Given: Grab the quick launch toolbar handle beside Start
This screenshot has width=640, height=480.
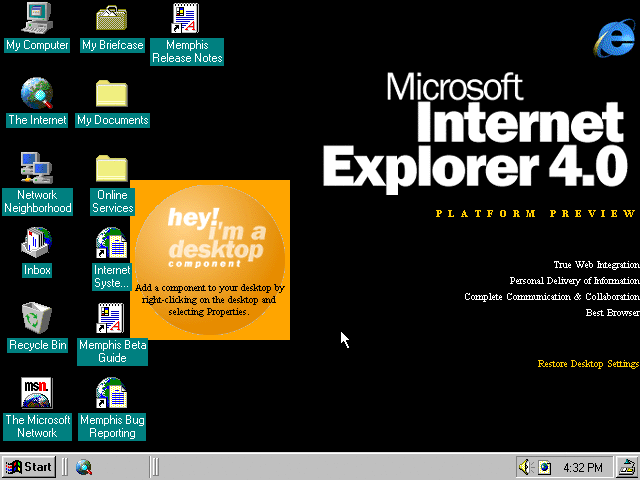Looking at the screenshot, I should pos(64,467).
